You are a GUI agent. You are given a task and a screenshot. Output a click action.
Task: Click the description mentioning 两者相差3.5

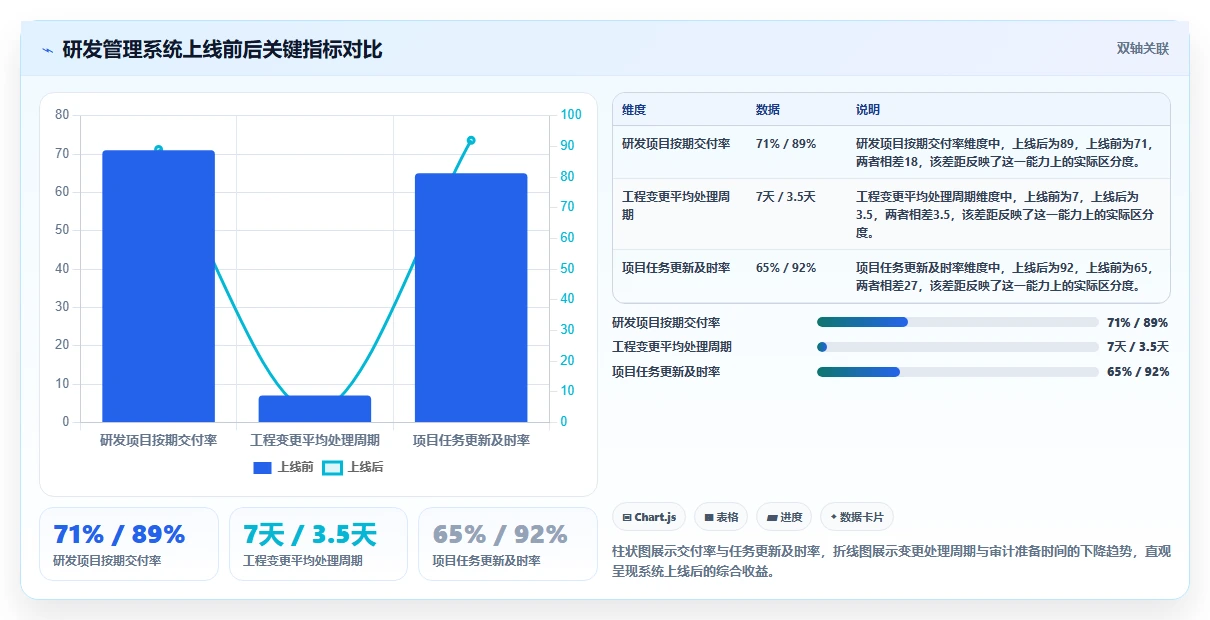coord(1005,214)
